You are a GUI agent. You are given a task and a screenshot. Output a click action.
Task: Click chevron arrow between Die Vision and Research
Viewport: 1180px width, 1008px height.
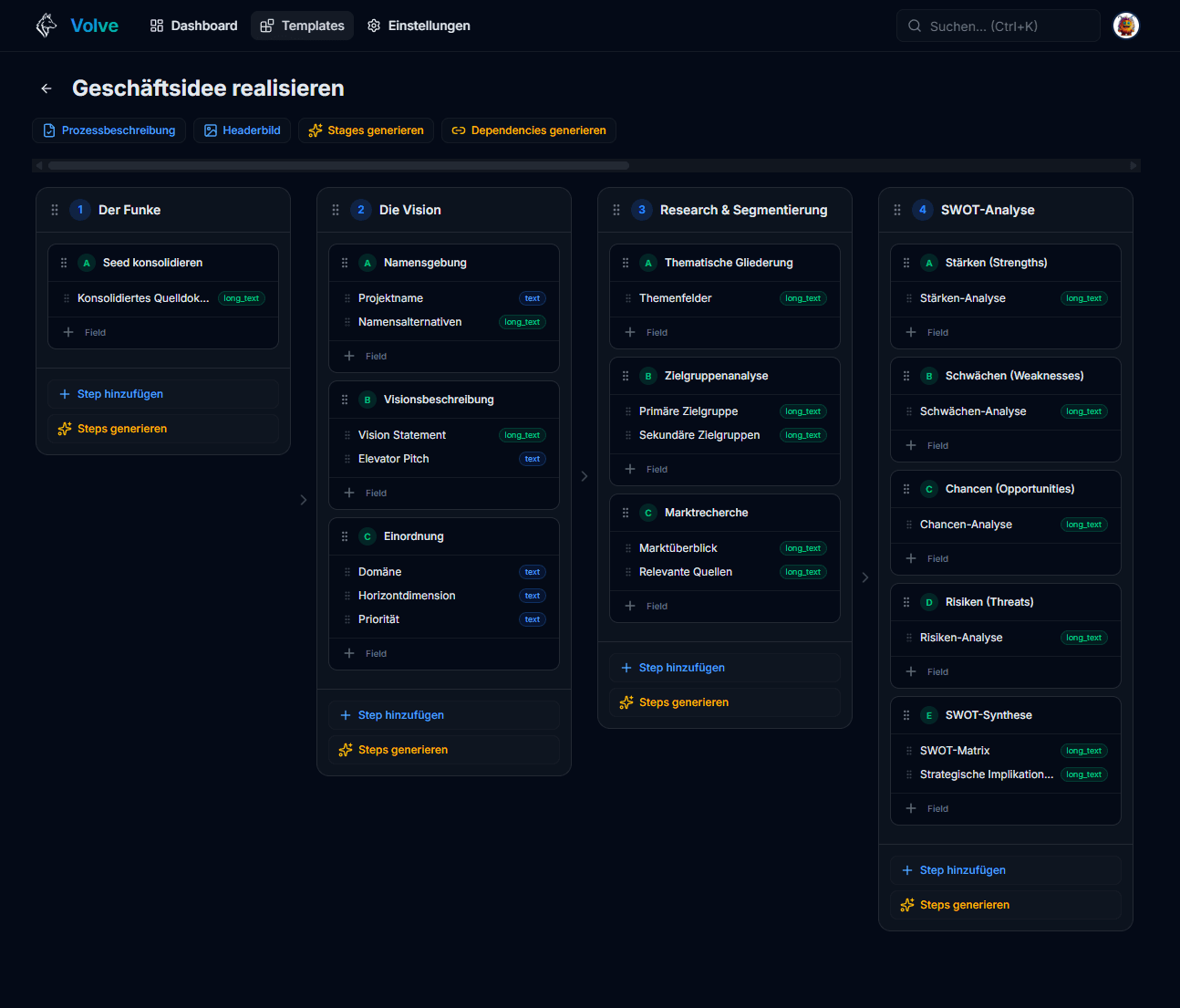click(x=585, y=476)
